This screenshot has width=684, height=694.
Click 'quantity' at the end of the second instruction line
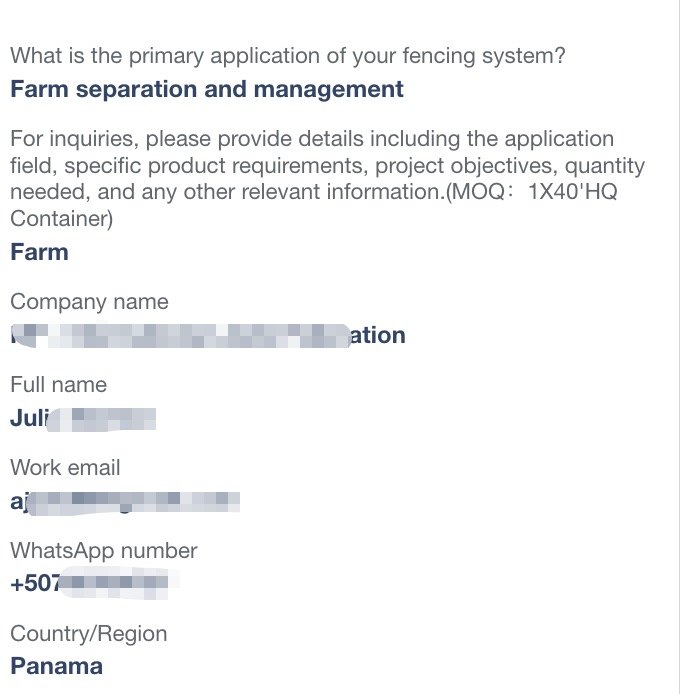605,166
